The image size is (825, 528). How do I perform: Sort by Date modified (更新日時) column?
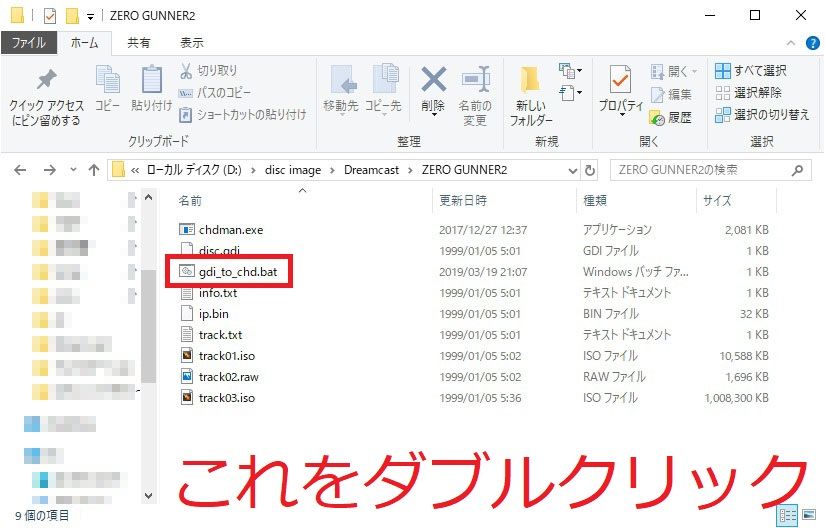(463, 200)
